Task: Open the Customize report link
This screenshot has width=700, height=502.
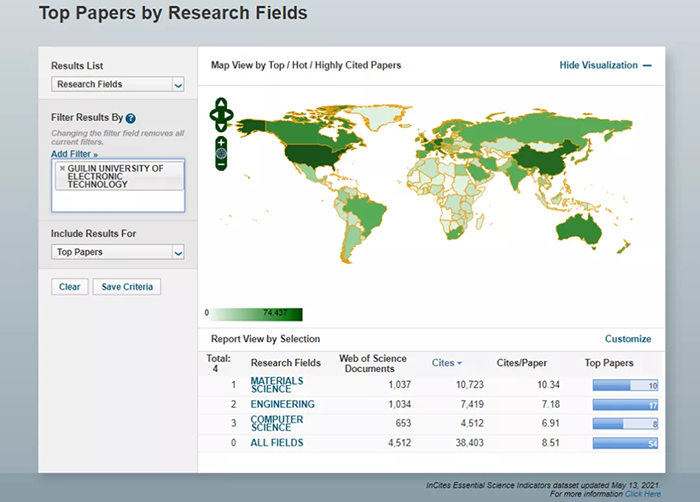Action: pyautogui.click(x=627, y=339)
